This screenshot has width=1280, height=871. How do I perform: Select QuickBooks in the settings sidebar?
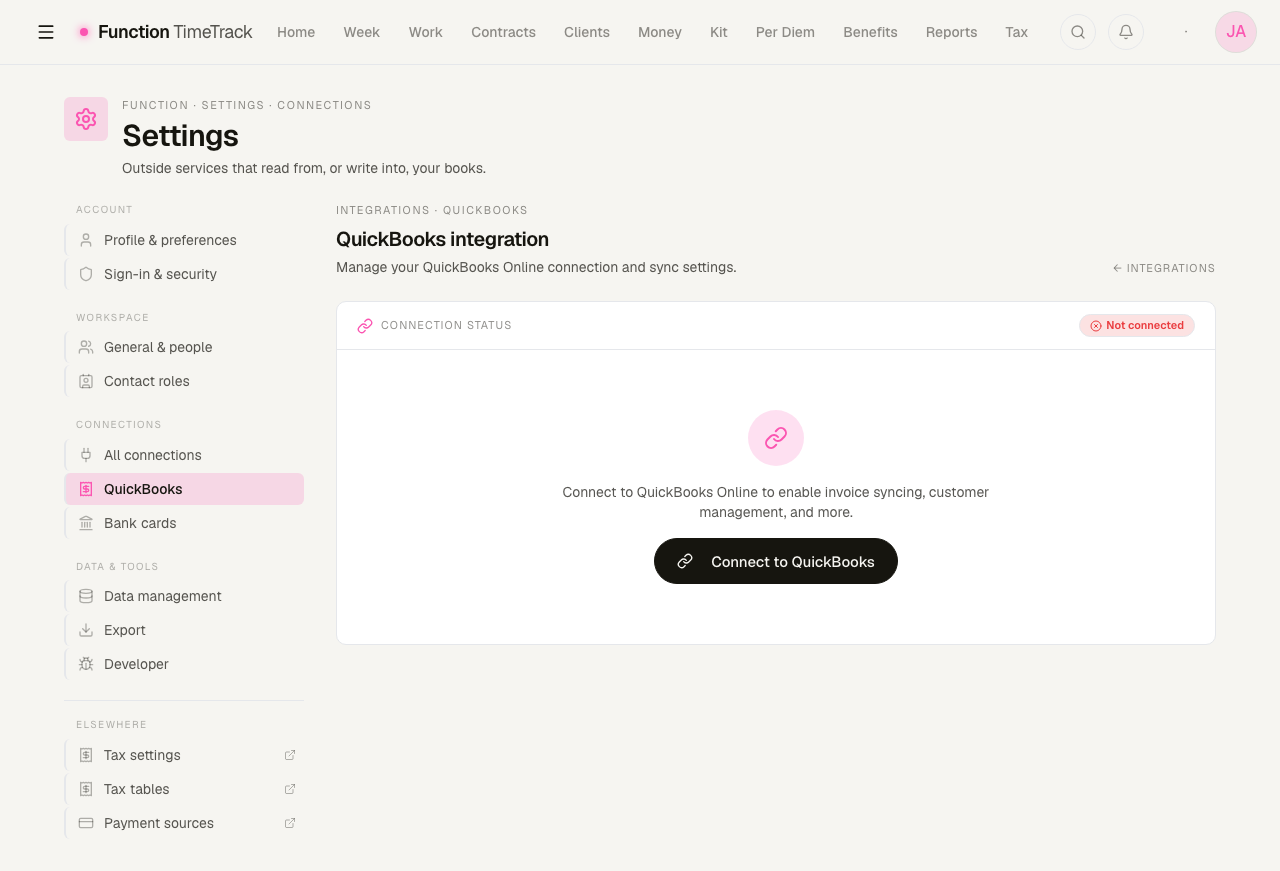click(184, 489)
